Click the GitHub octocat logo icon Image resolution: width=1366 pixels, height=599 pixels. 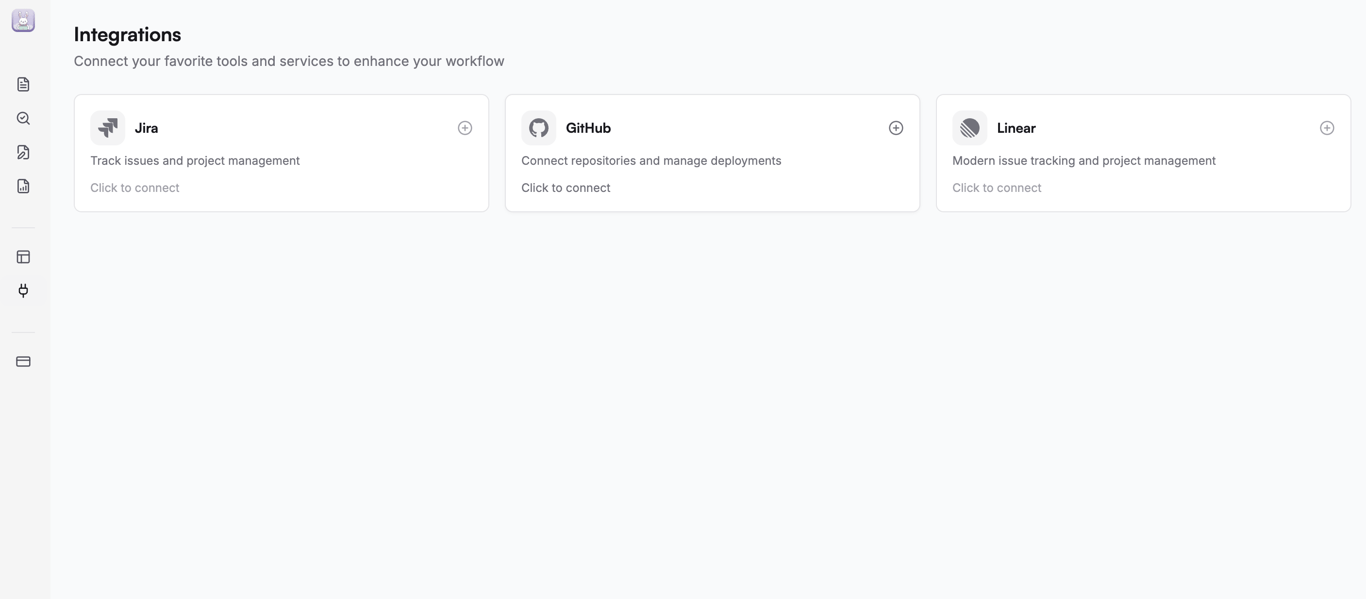coord(539,128)
